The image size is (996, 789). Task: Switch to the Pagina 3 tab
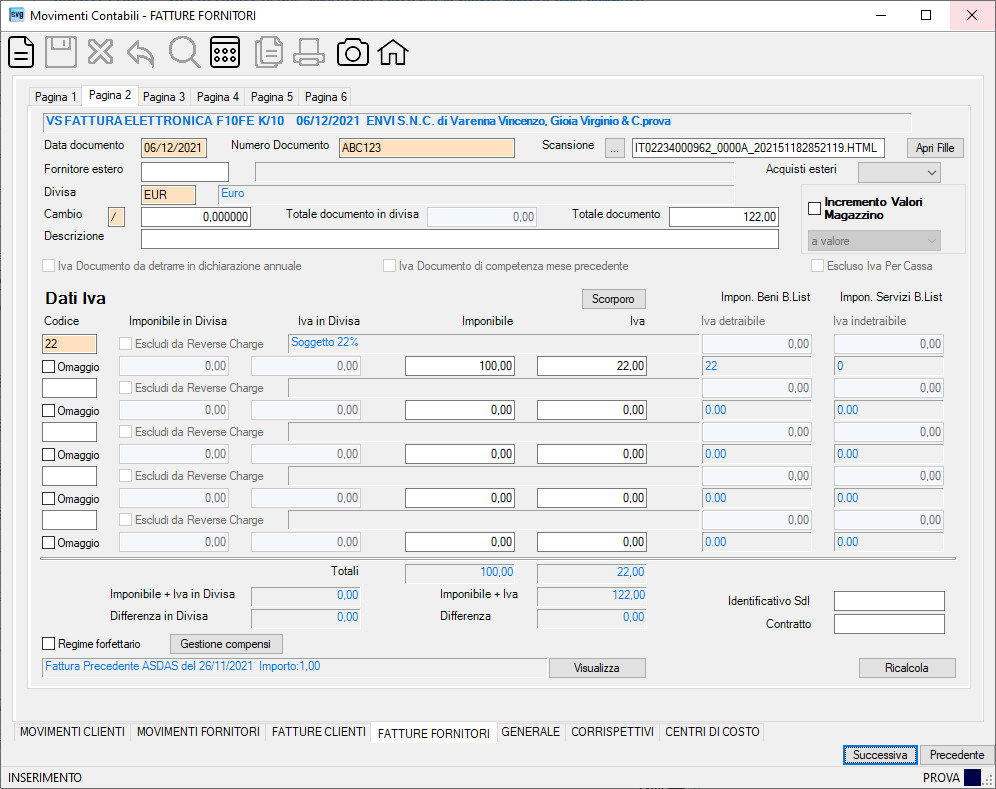click(x=164, y=97)
